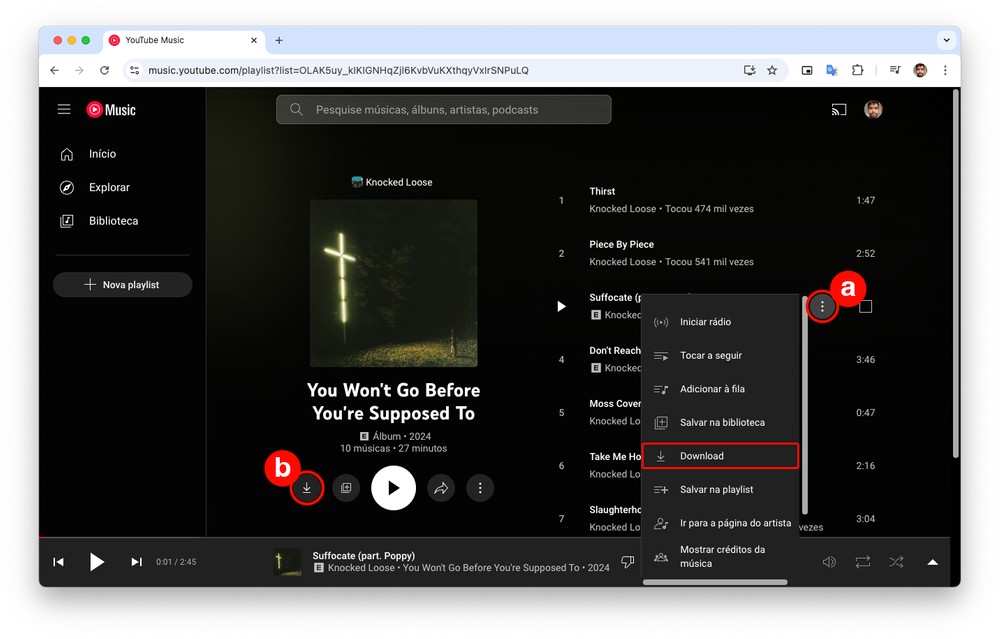Click the Nova playlist button
The width and height of the screenshot is (1000, 639).
[x=122, y=285]
